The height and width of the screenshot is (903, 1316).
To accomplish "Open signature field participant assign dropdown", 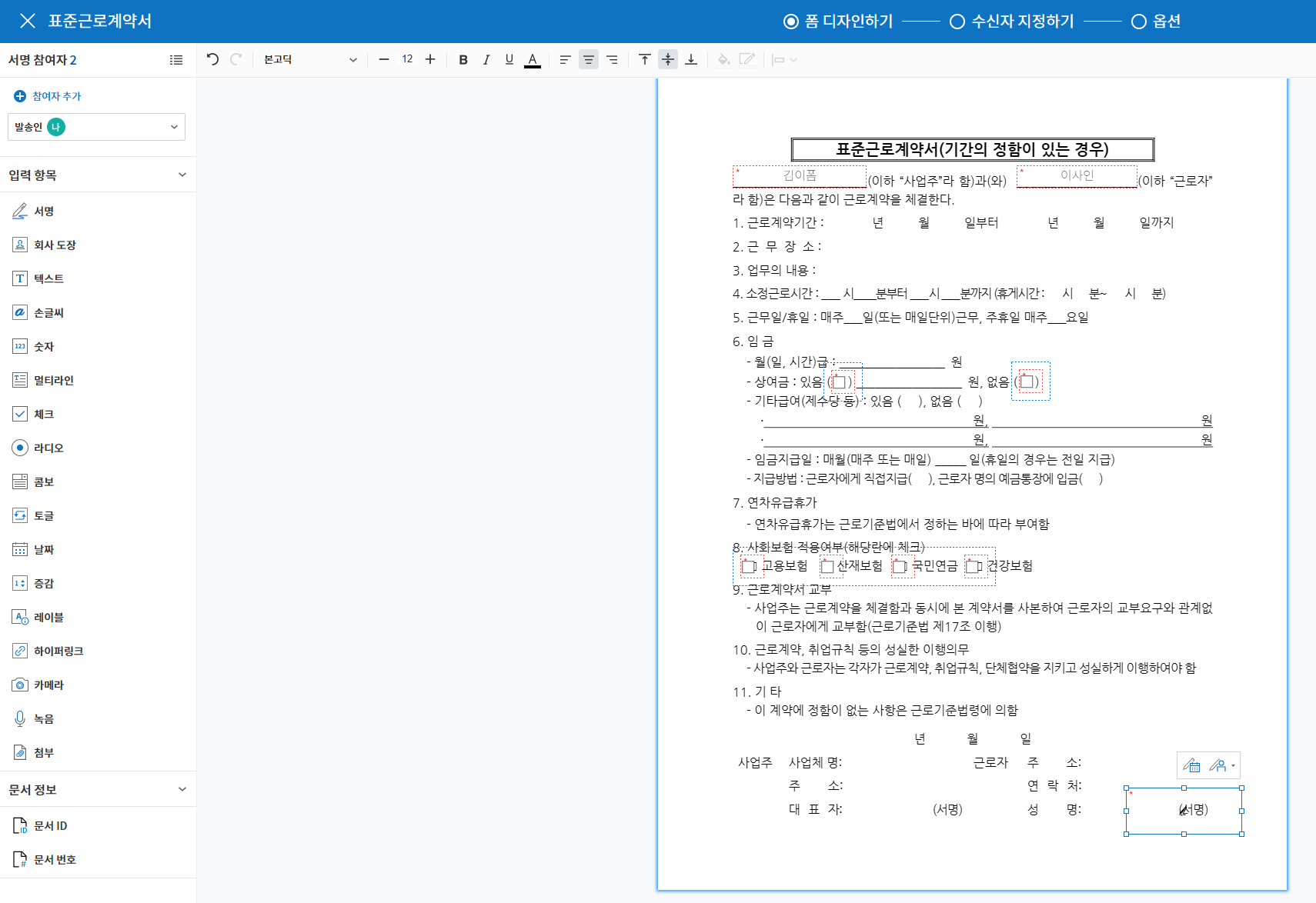I will pos(1222,765).
